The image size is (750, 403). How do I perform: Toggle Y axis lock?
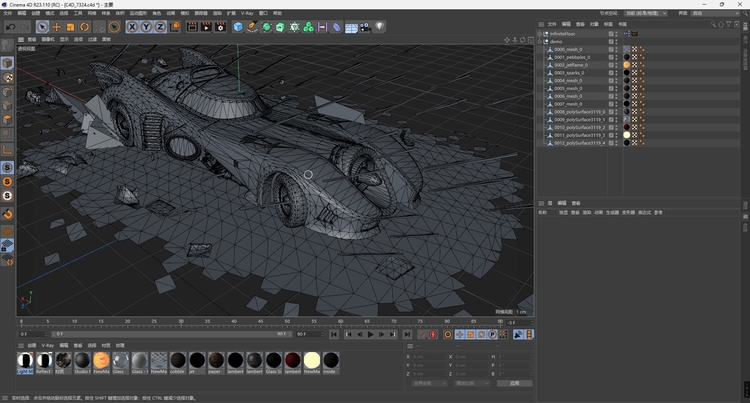click(146, 27)
